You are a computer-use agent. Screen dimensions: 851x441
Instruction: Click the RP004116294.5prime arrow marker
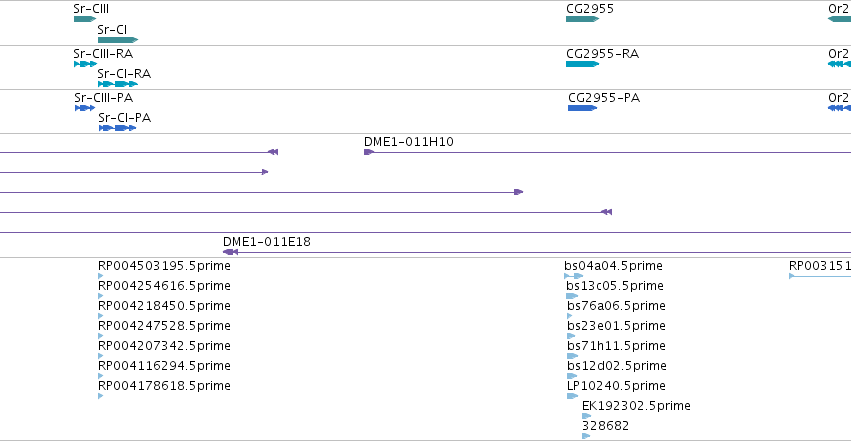tap(100, 376)
